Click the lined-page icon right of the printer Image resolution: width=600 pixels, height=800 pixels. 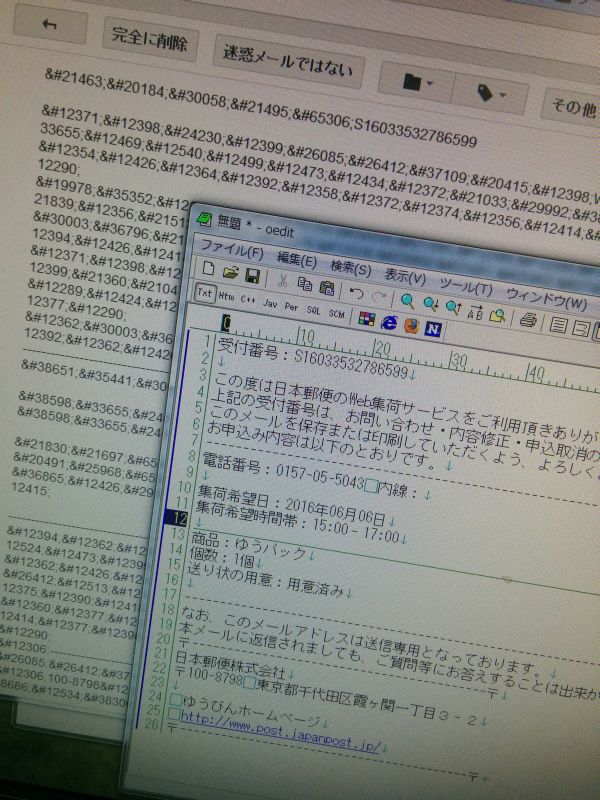coord(558,324)
